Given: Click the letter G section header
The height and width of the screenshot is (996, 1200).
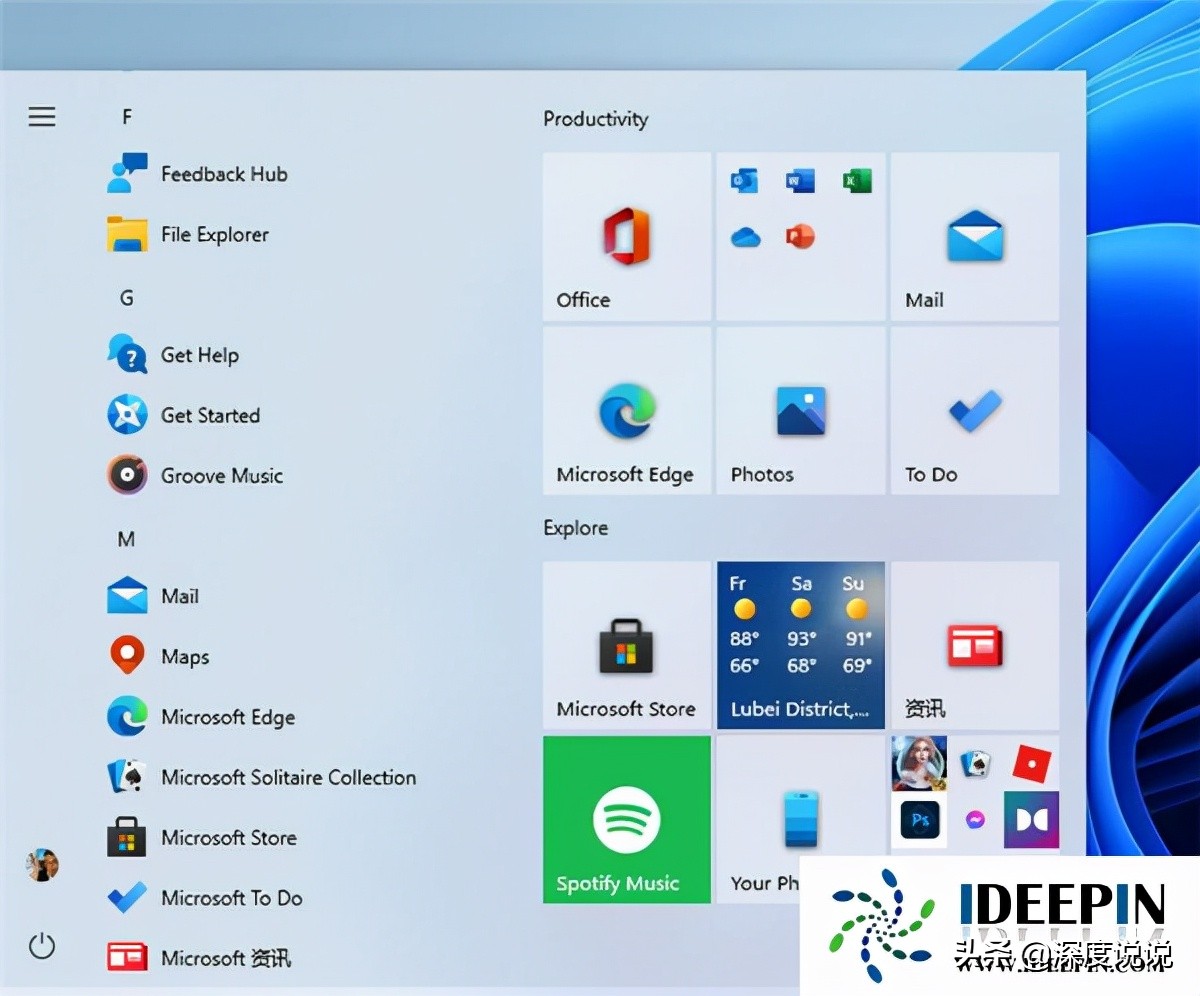Looking at the screenshot, I should click(127, 298).
